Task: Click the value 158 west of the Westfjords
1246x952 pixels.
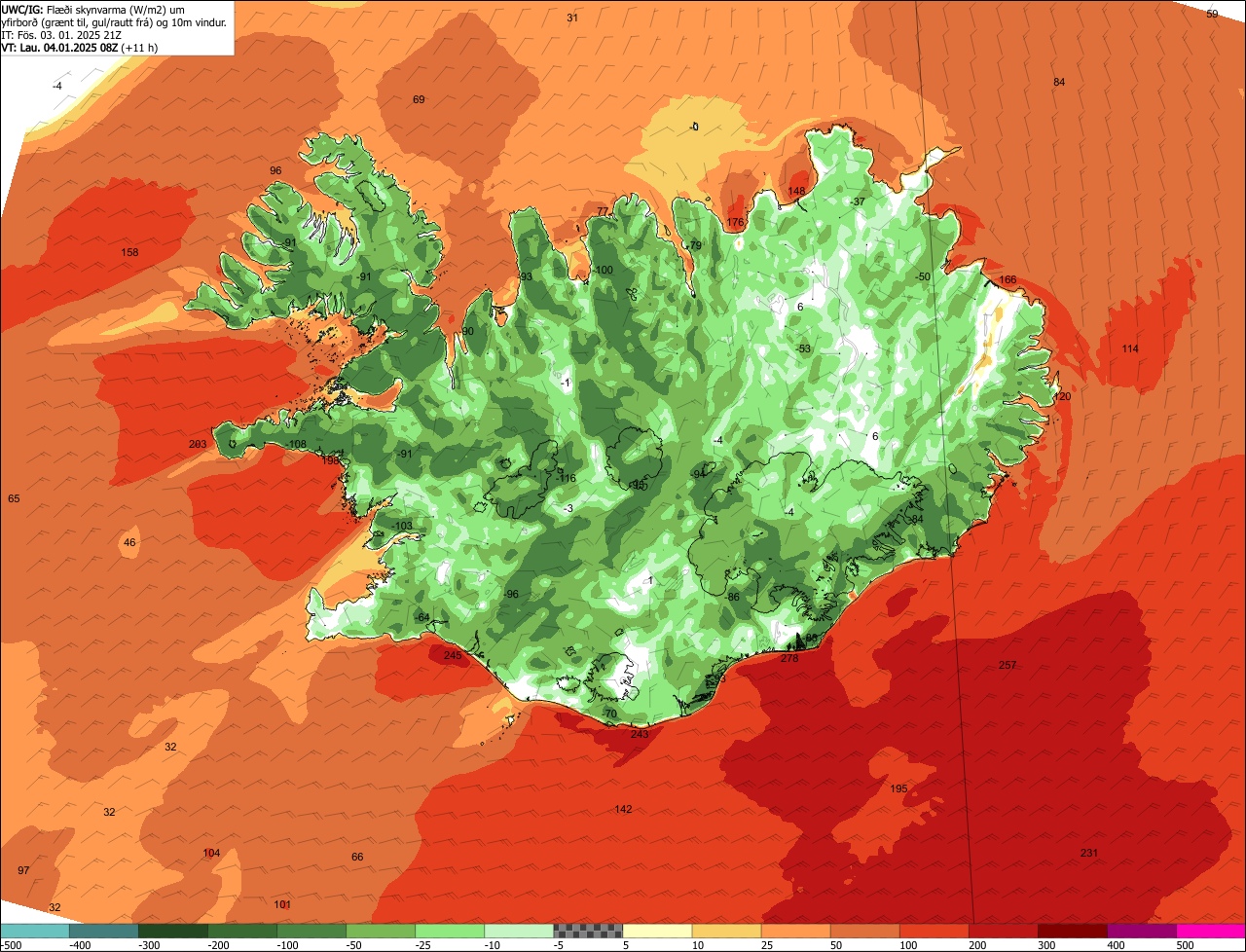Action: click(x=129, y=252)
